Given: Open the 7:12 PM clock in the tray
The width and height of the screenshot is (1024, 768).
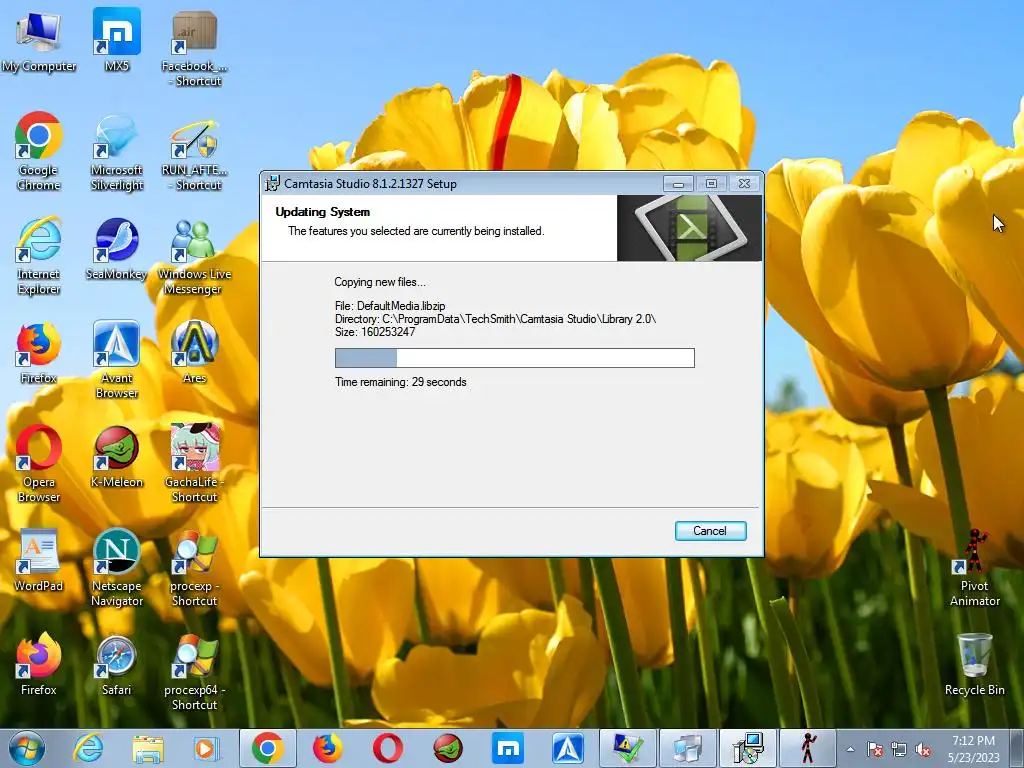Looking at the screenshot, I should coord(974,749).
